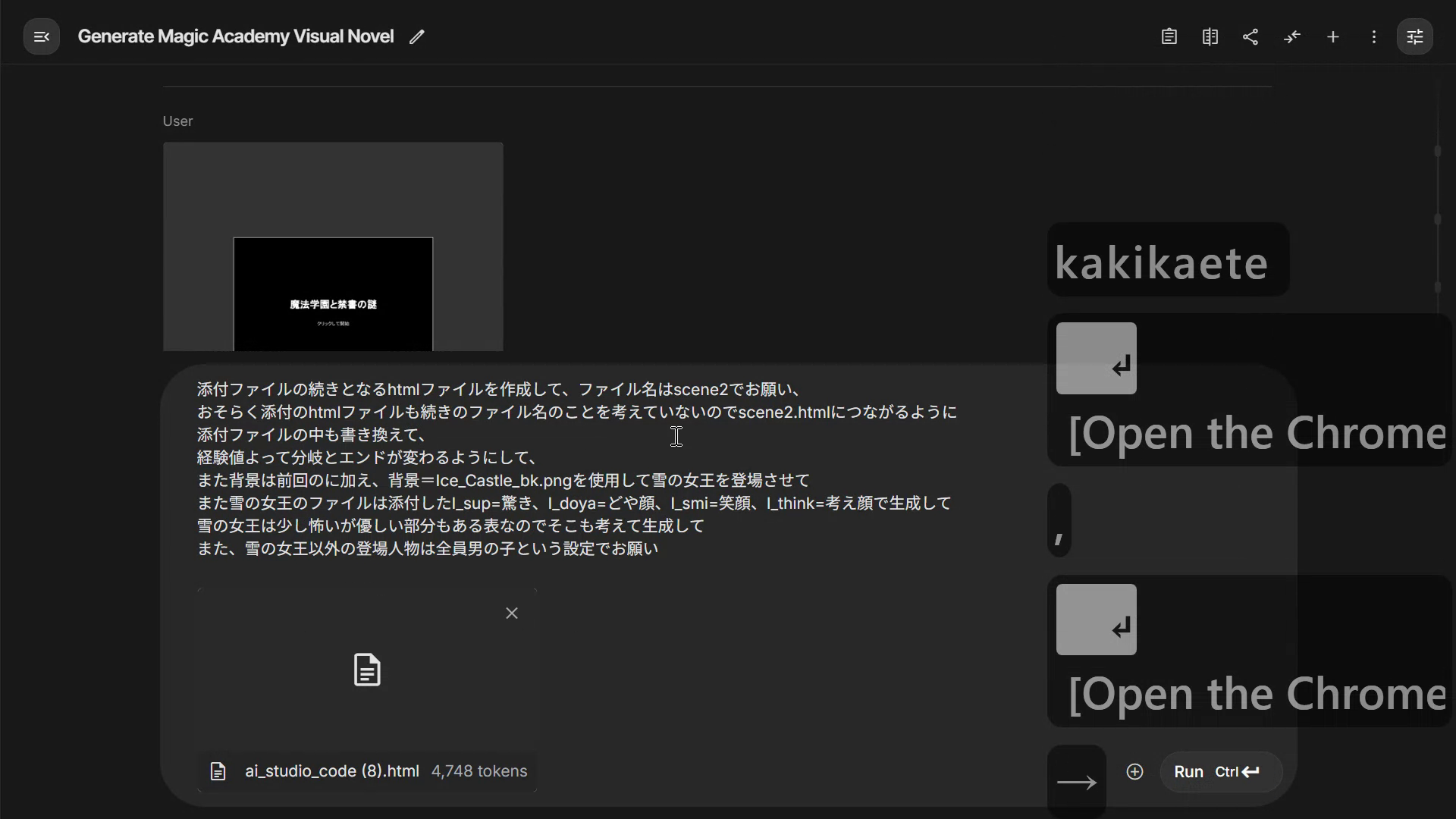
Task: Open compare mode side-by-side icon
Action: [x=1210, y=37]
